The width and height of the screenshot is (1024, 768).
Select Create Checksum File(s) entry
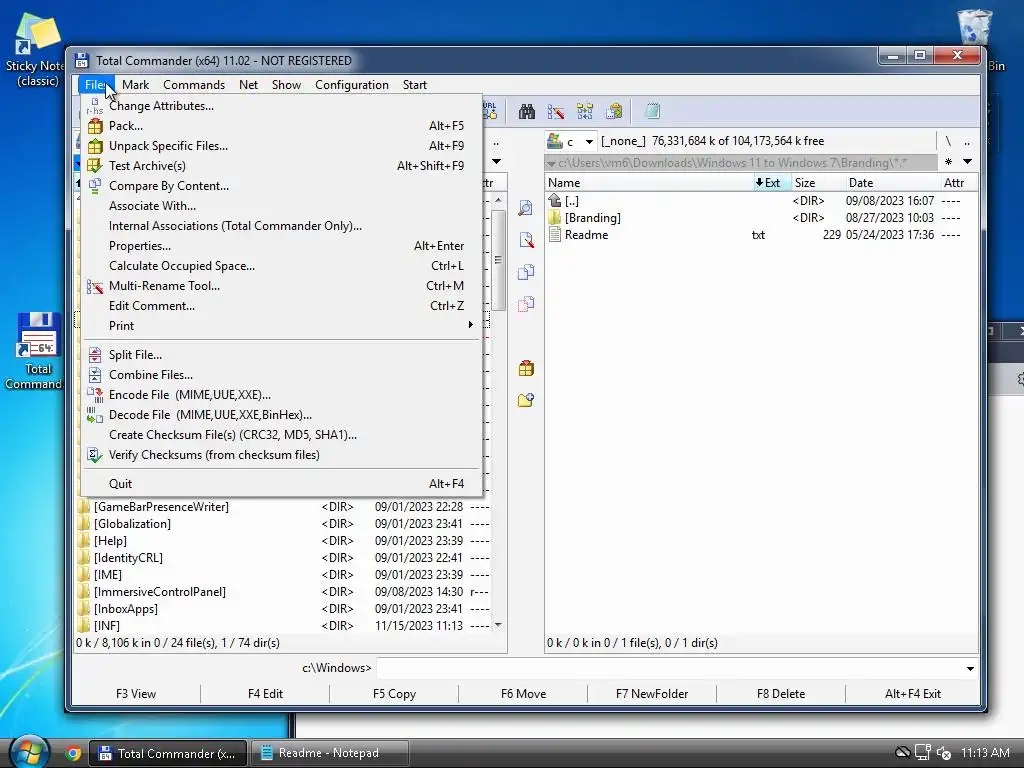[281, 435]
